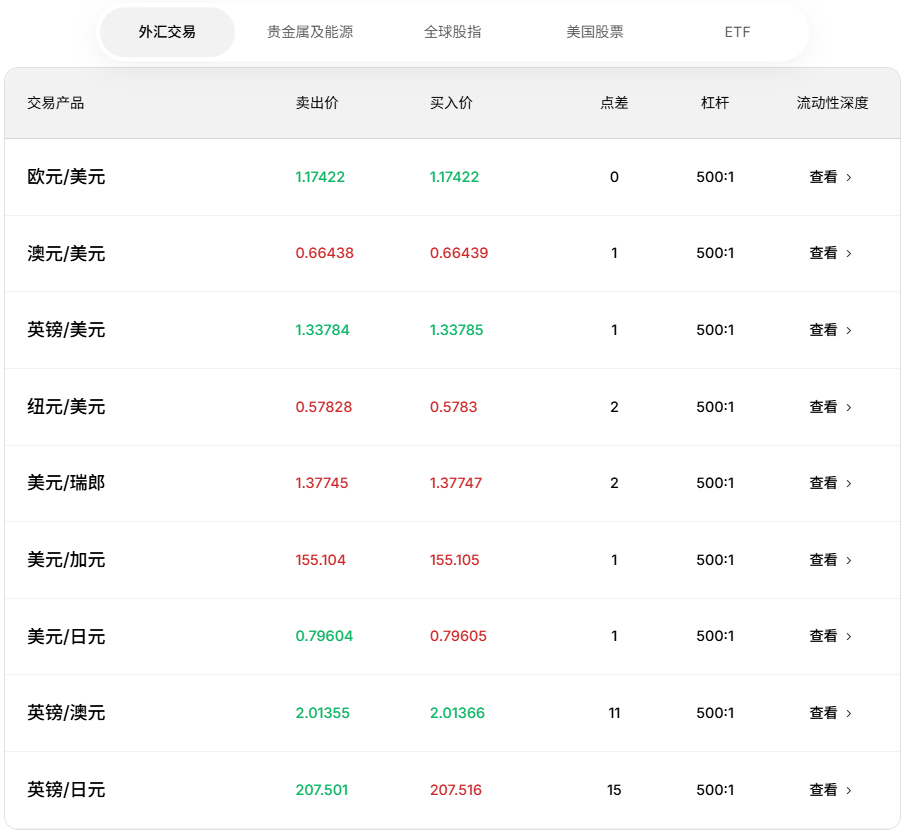Click 查看 link for 澳元/美元
The image size is (905, 832).
(x=823, y=253)
